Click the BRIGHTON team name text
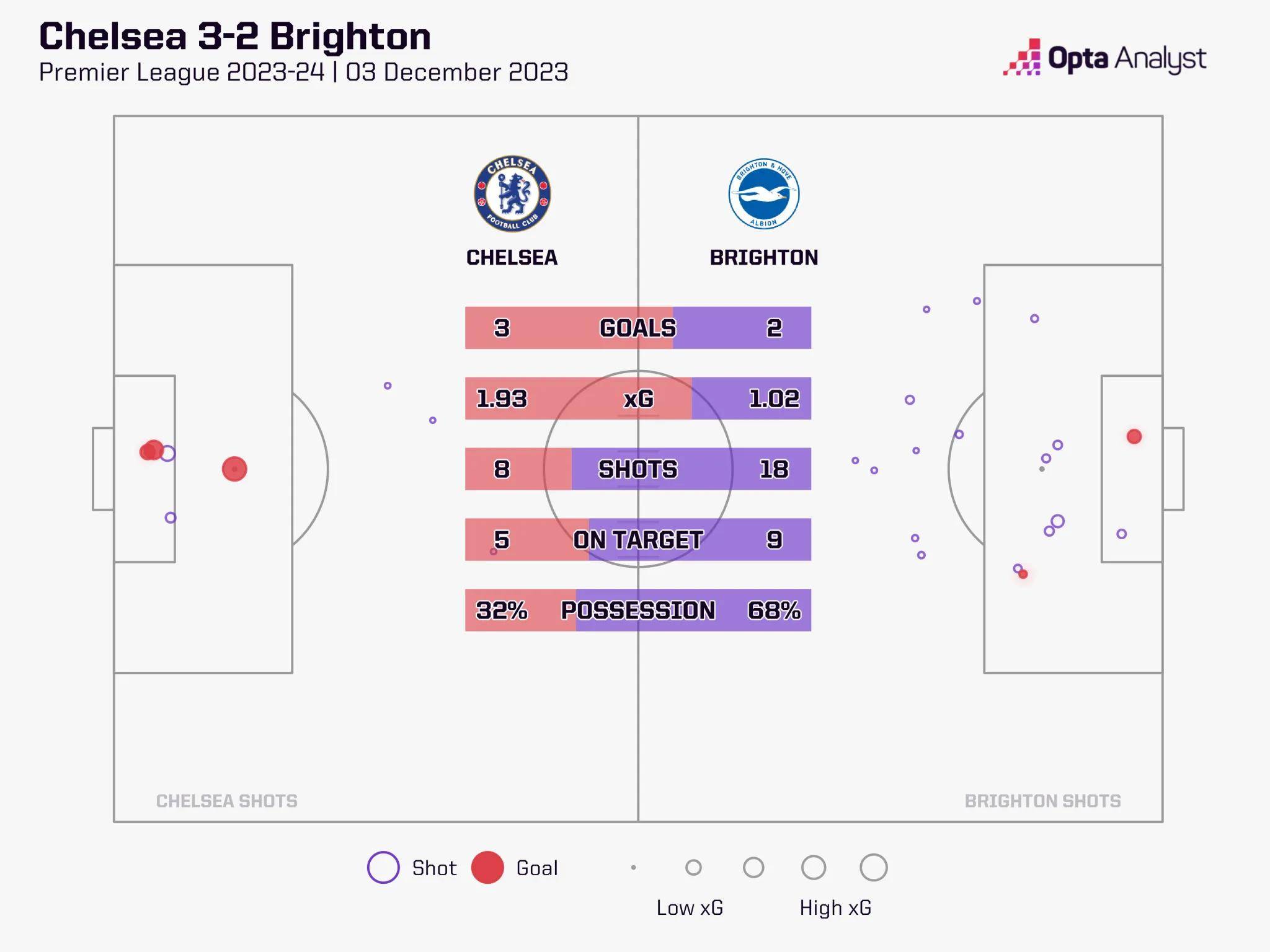Image resolution: width=1270 pixels, height=952 pixels. pos(764,257)
